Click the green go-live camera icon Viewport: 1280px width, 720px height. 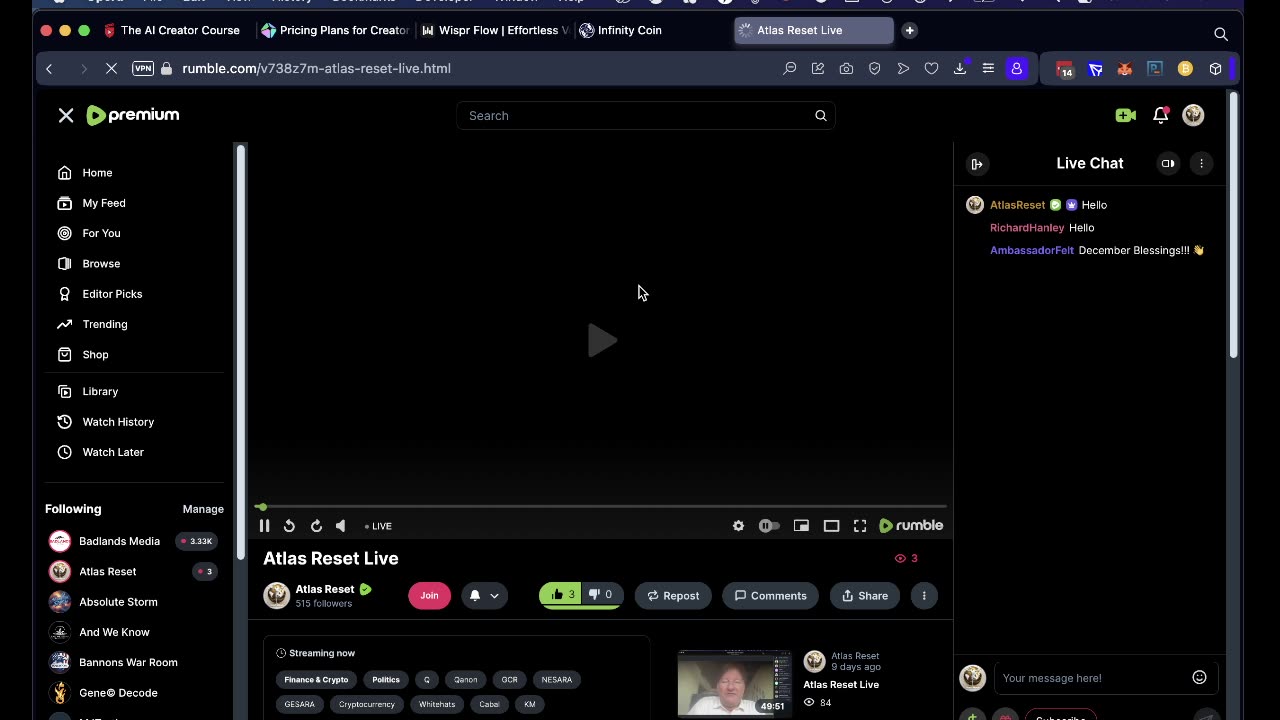[x=1125, y=115]
